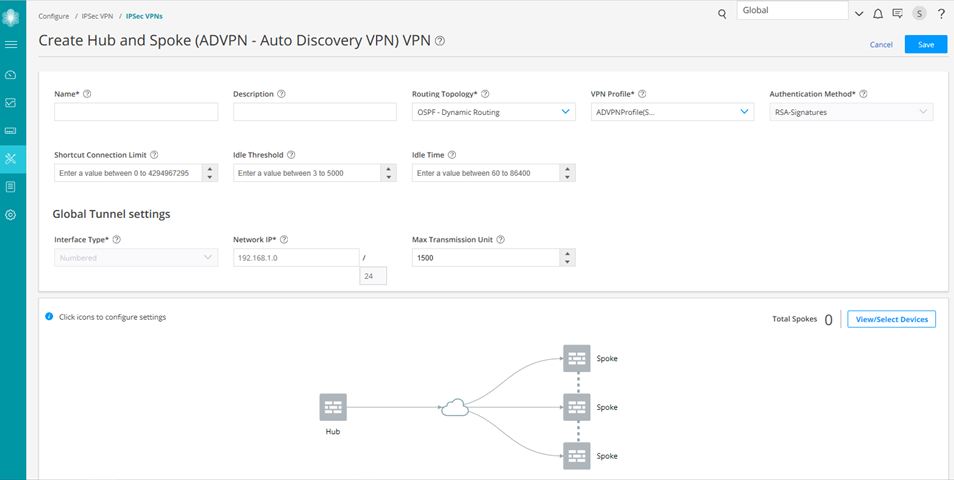Screen dimensions: 954x480
Task: Expand the hamburger navigation menu
Action: 11,45
